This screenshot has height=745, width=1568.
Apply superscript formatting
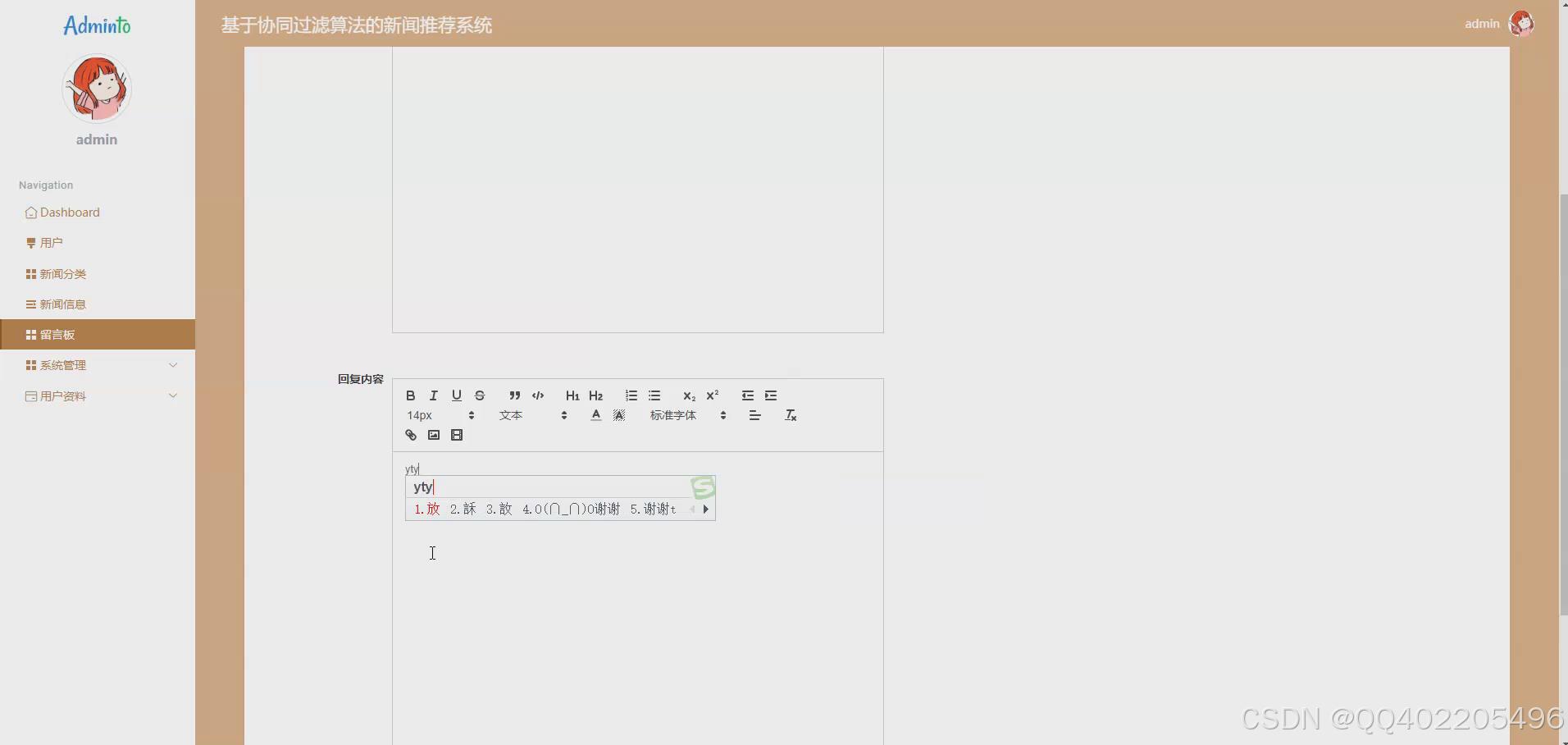[712, 395]
